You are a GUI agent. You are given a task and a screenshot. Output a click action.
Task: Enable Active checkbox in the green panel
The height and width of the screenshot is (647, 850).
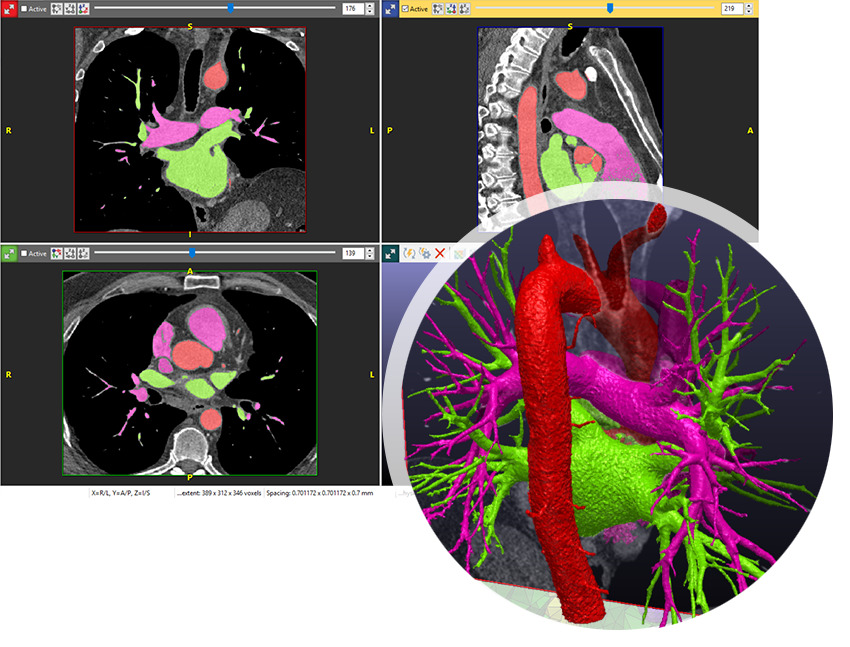pos(25,253)
